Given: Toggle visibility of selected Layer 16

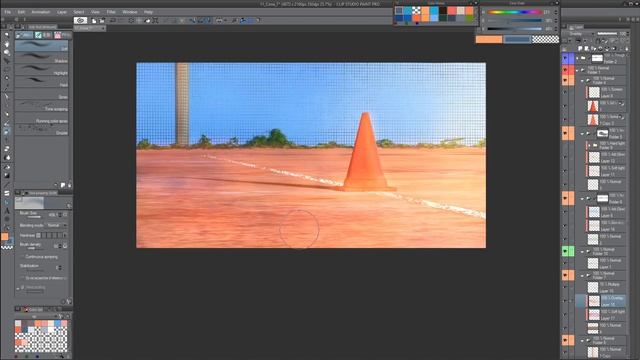Looking at the screenshot, I should tap(565, 301).
